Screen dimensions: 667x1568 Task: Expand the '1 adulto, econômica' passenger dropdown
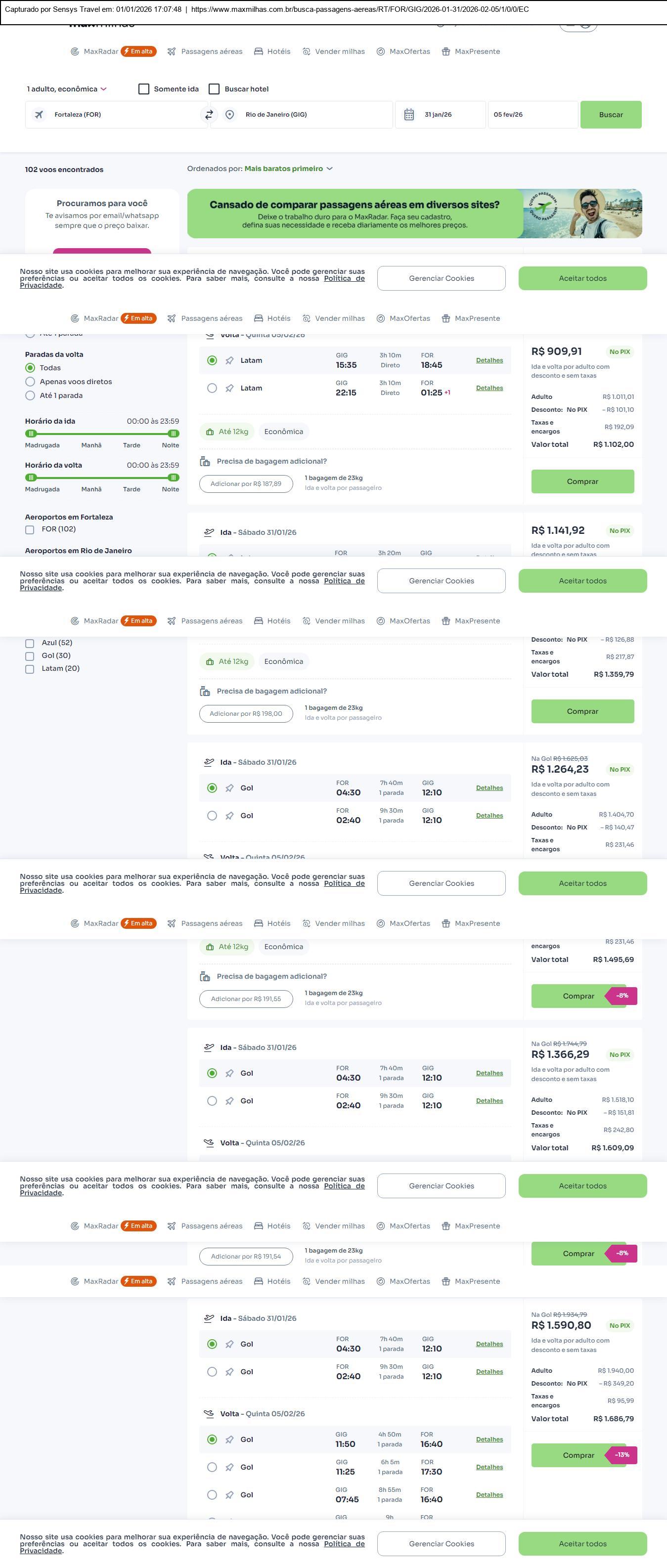66,89
